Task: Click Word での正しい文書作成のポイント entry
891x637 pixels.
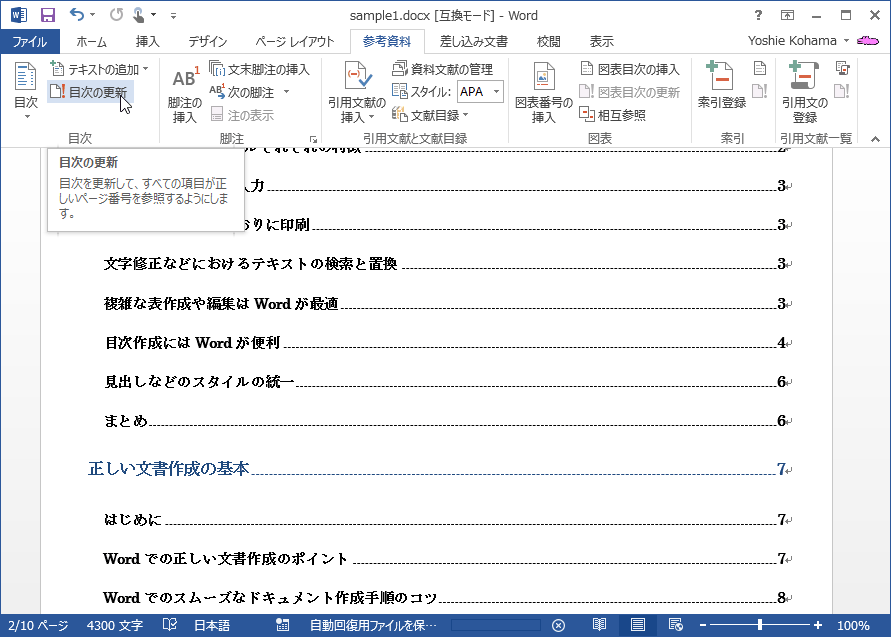Action: [x=226, y=559]
